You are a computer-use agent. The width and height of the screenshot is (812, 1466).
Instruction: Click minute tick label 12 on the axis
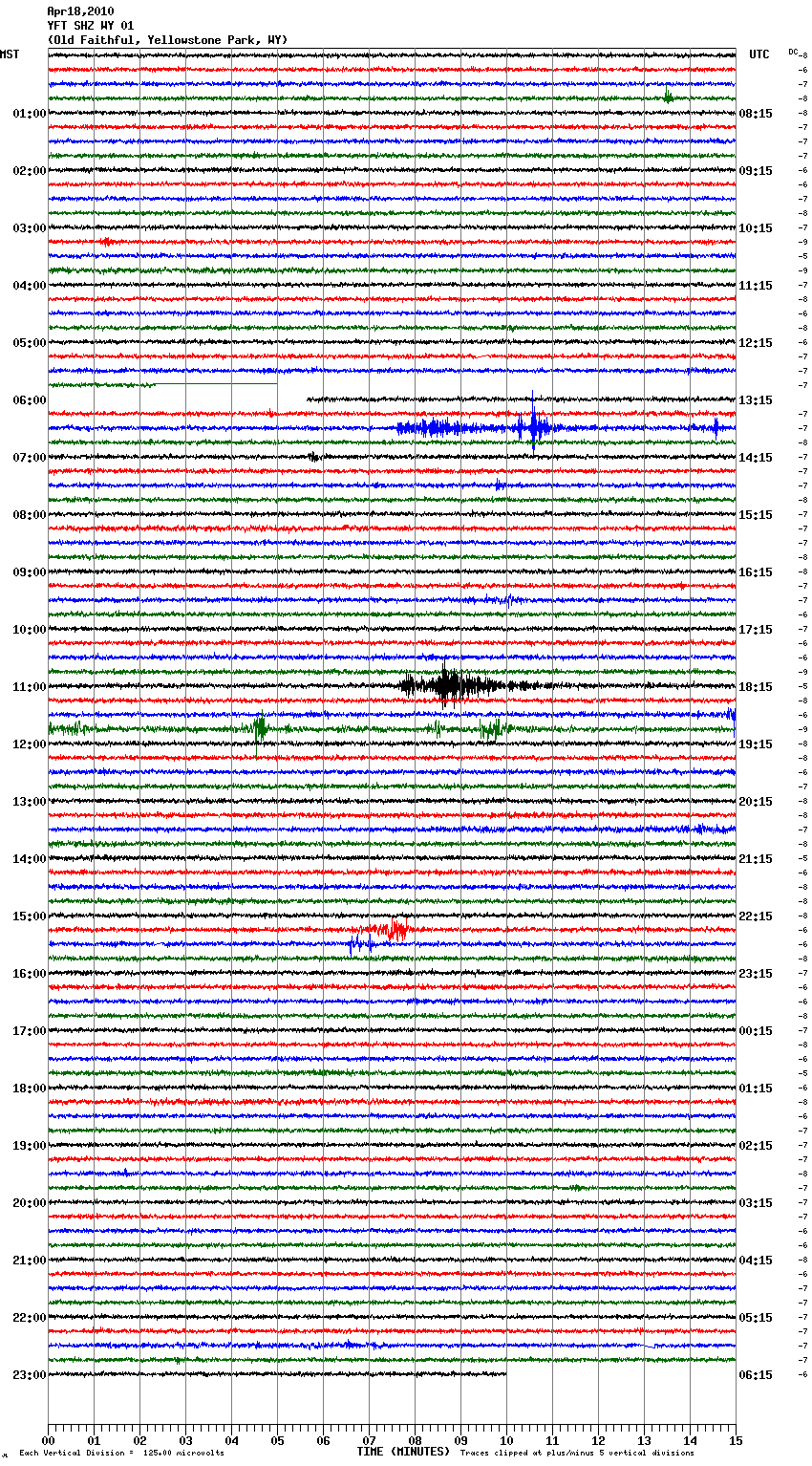598,1441
